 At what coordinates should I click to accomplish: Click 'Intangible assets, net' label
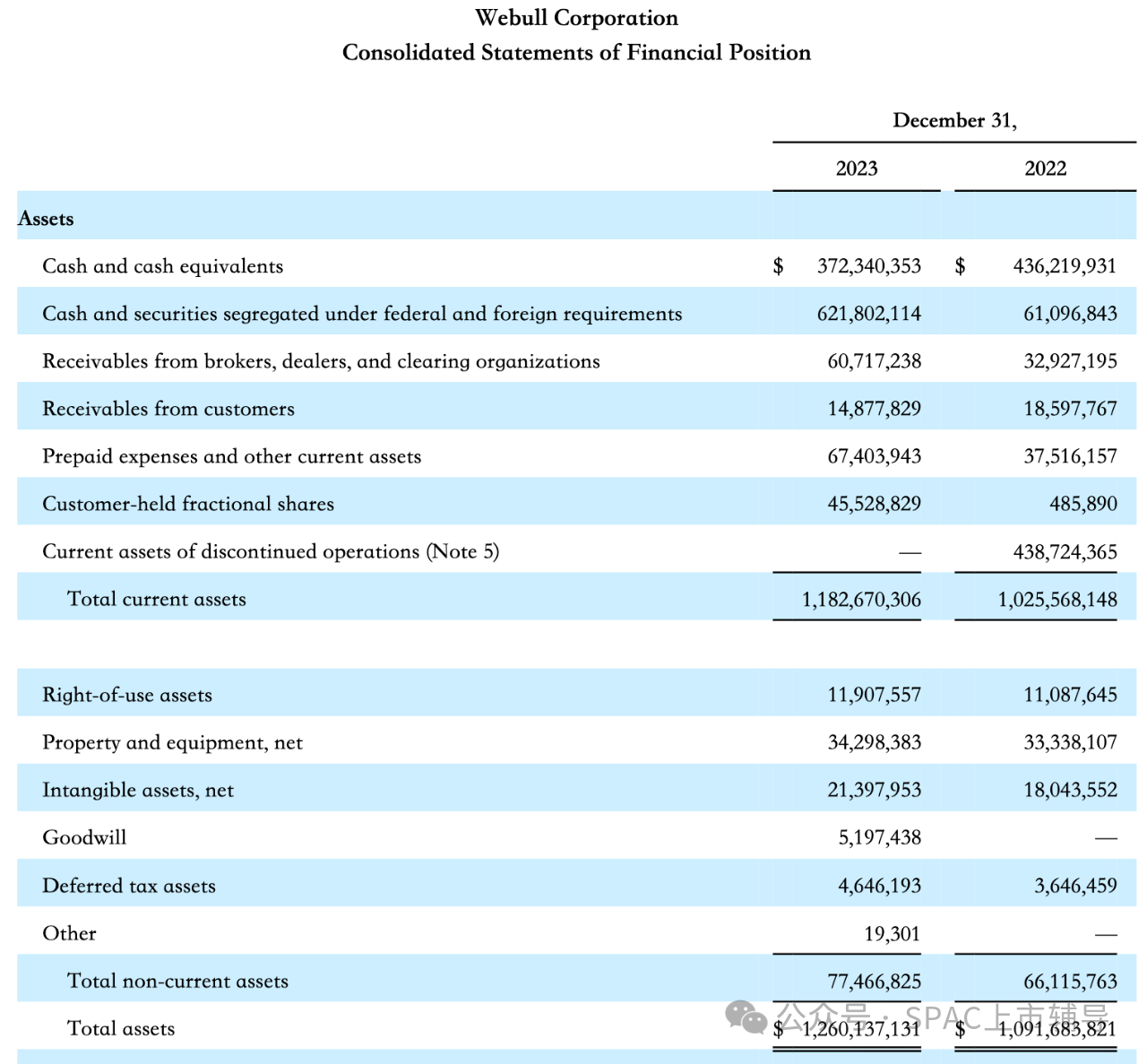pyautogui.click(x=138, y=791)
